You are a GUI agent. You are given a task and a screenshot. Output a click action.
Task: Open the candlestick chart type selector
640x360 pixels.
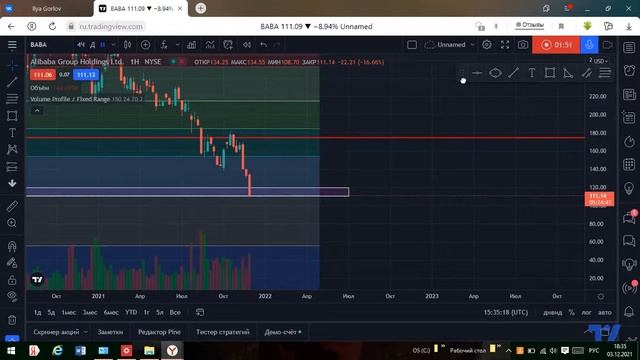pyautogui.click(x=127, y=45)
